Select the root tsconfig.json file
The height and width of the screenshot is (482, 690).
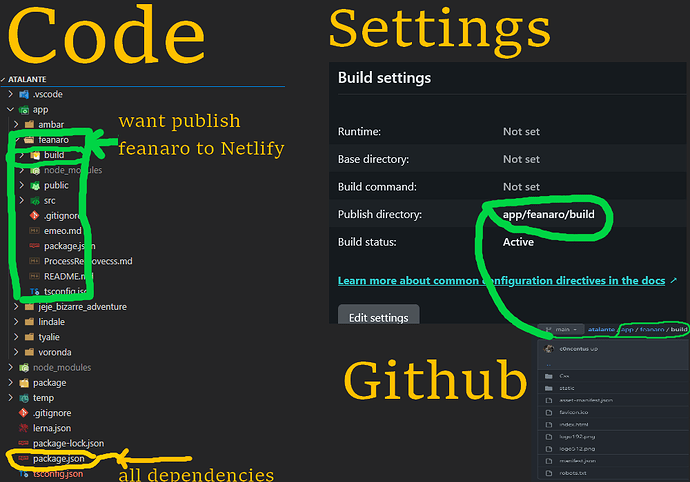coord(58,474)
